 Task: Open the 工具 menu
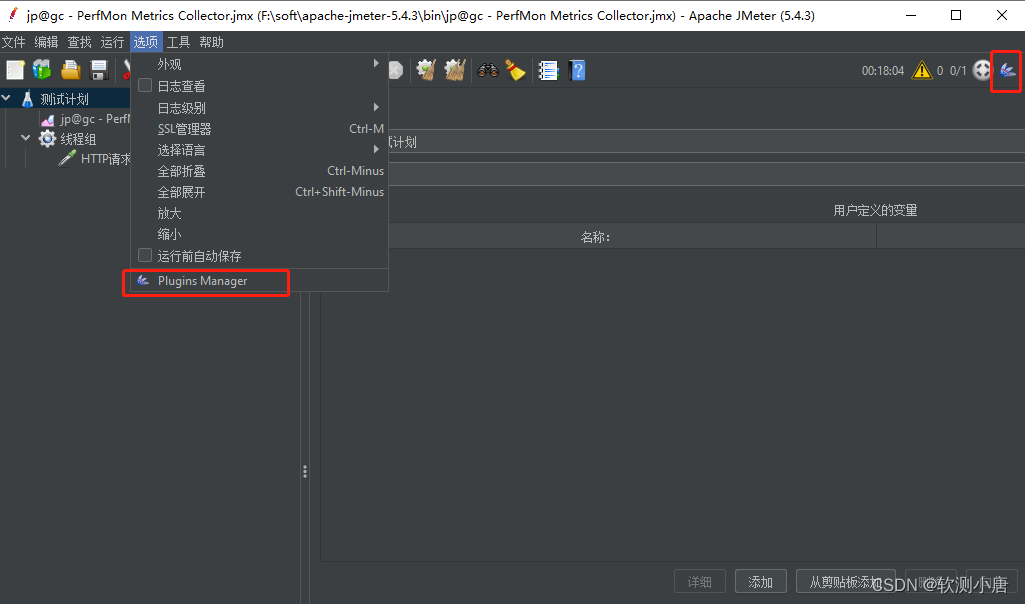[178, 42]
